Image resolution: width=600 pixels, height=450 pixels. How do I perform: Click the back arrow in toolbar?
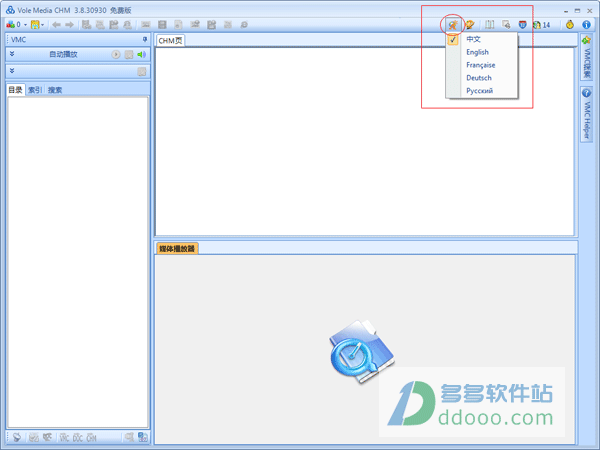56,25
